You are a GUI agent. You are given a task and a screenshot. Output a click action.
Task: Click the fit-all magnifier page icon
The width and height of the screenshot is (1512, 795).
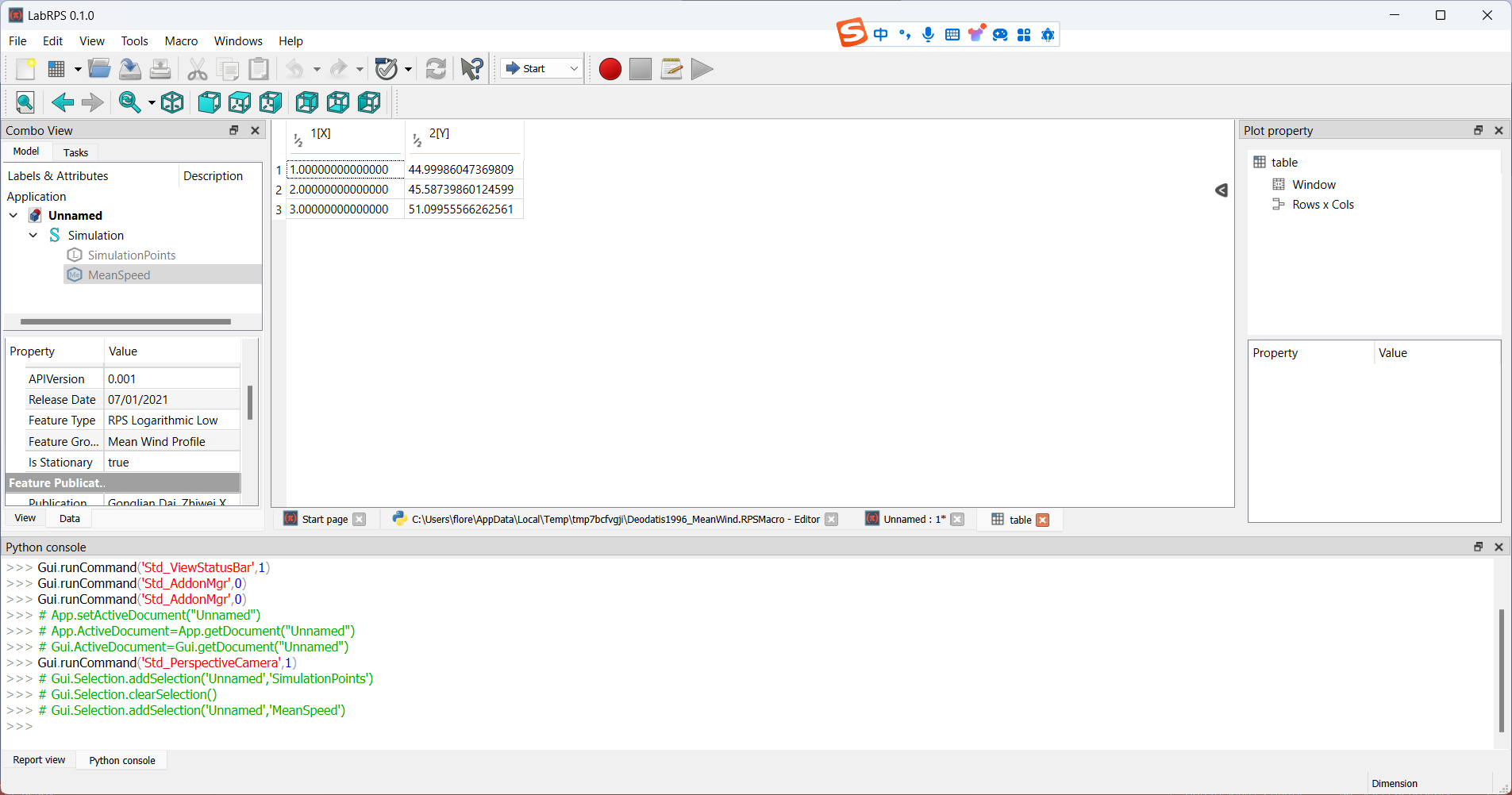[25, 102]
